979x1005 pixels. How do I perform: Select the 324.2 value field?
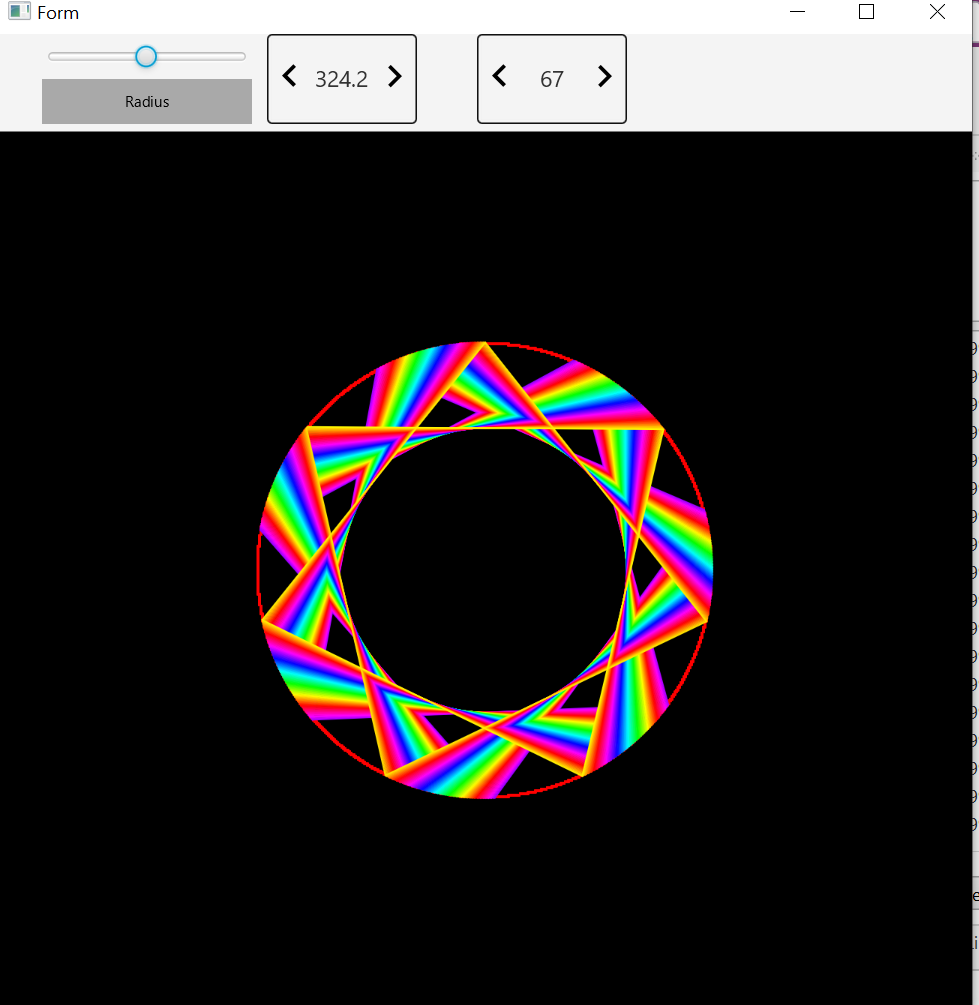(342, 79)
